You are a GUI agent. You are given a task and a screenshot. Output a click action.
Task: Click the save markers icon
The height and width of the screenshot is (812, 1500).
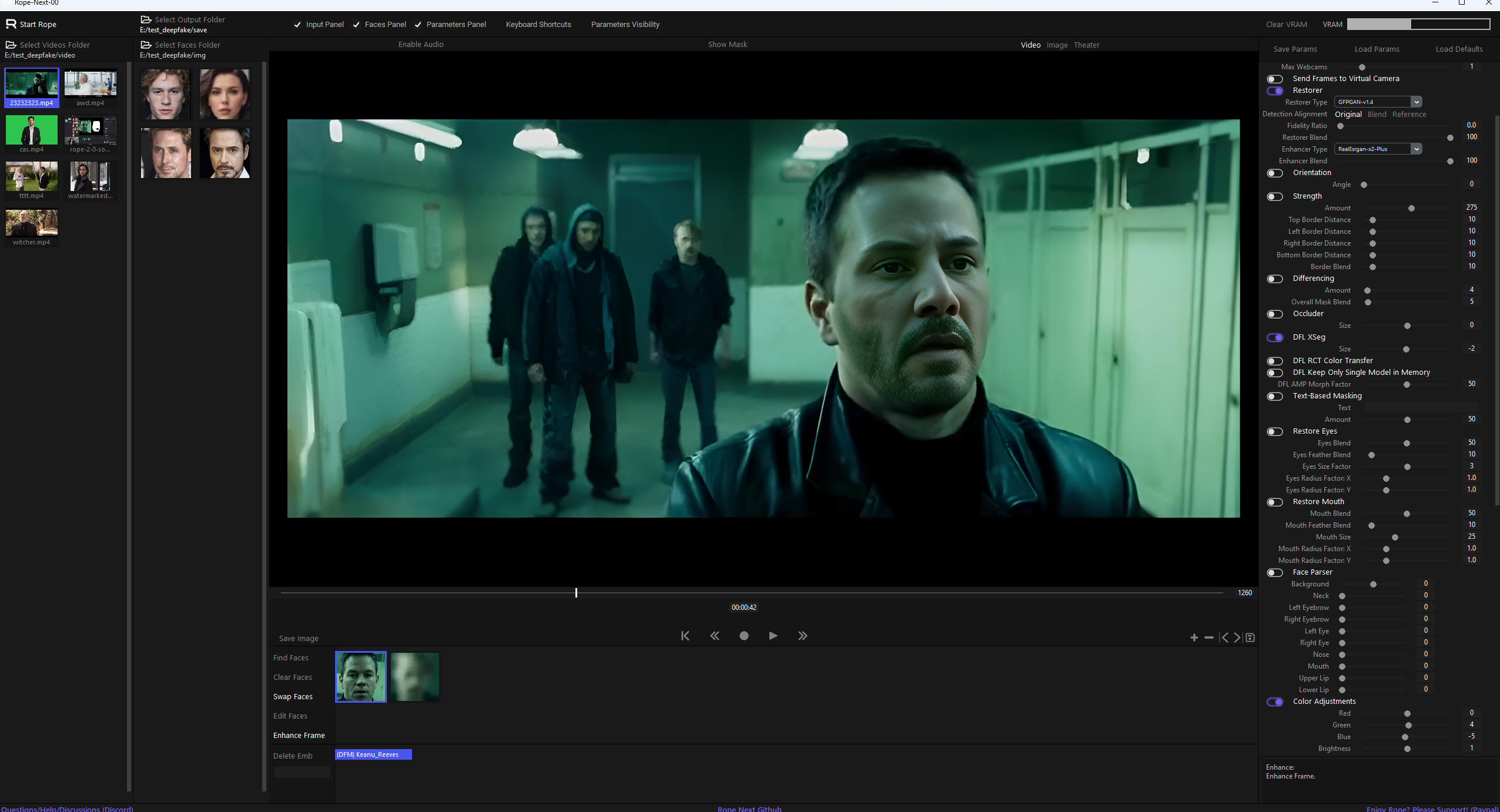pyautogui.click(x=1250, y=637)
